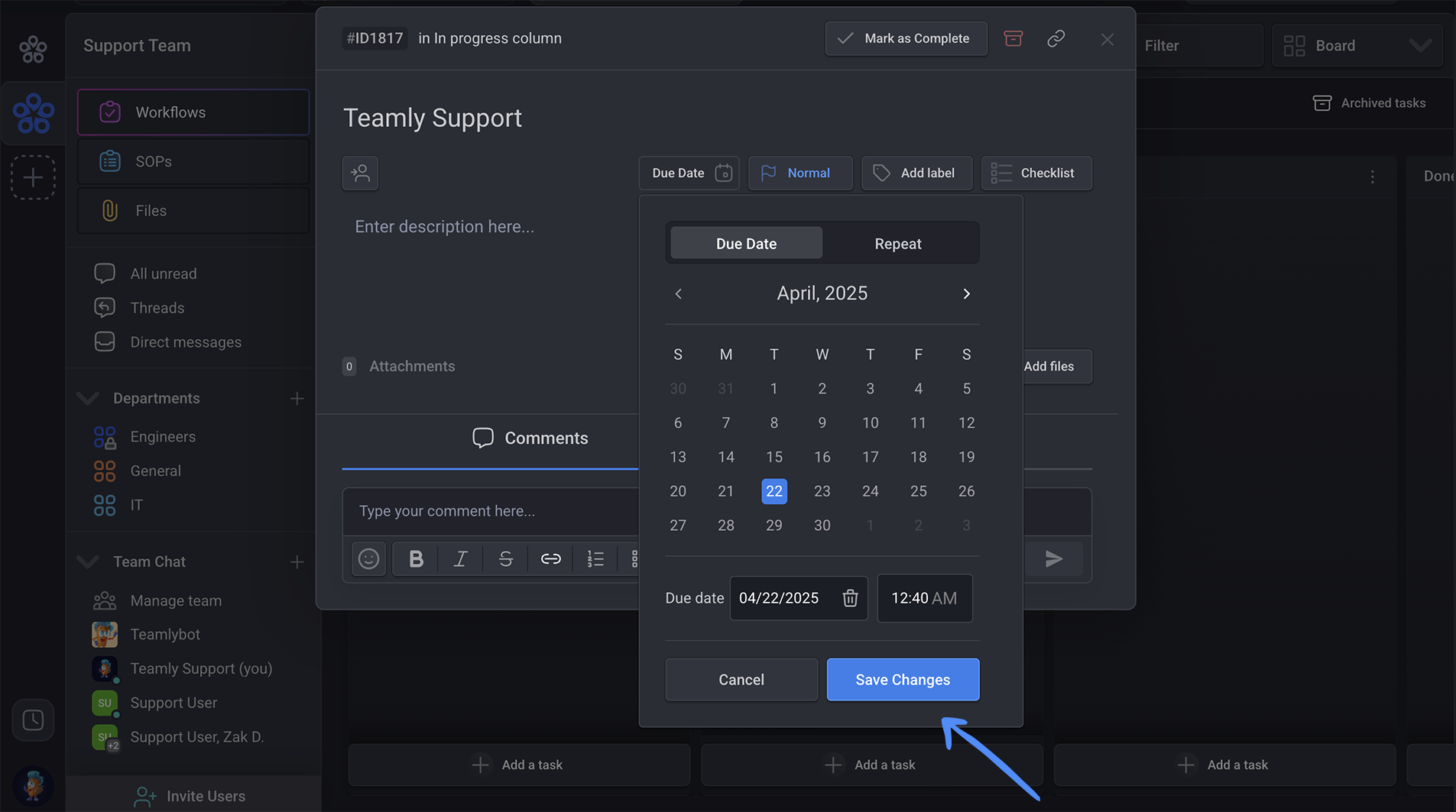
Task: Switch to the Repeat tab
Action: (898, 244)
